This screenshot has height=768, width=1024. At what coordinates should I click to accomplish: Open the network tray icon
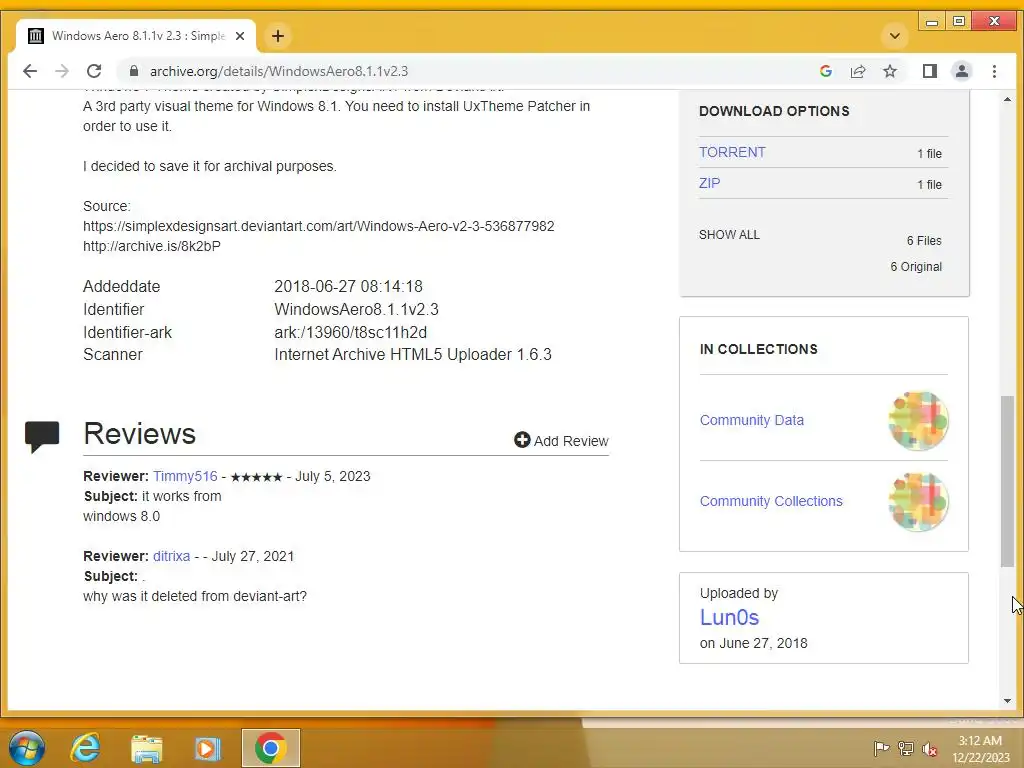(x=905, y=748)
